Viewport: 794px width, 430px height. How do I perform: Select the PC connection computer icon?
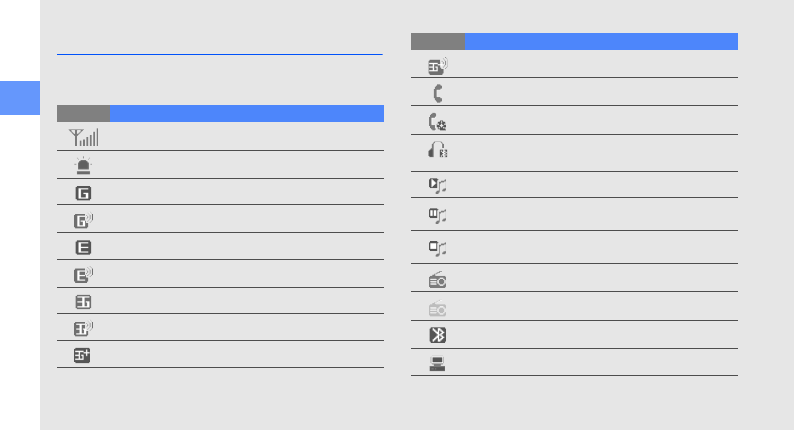[x=437, y=363]
